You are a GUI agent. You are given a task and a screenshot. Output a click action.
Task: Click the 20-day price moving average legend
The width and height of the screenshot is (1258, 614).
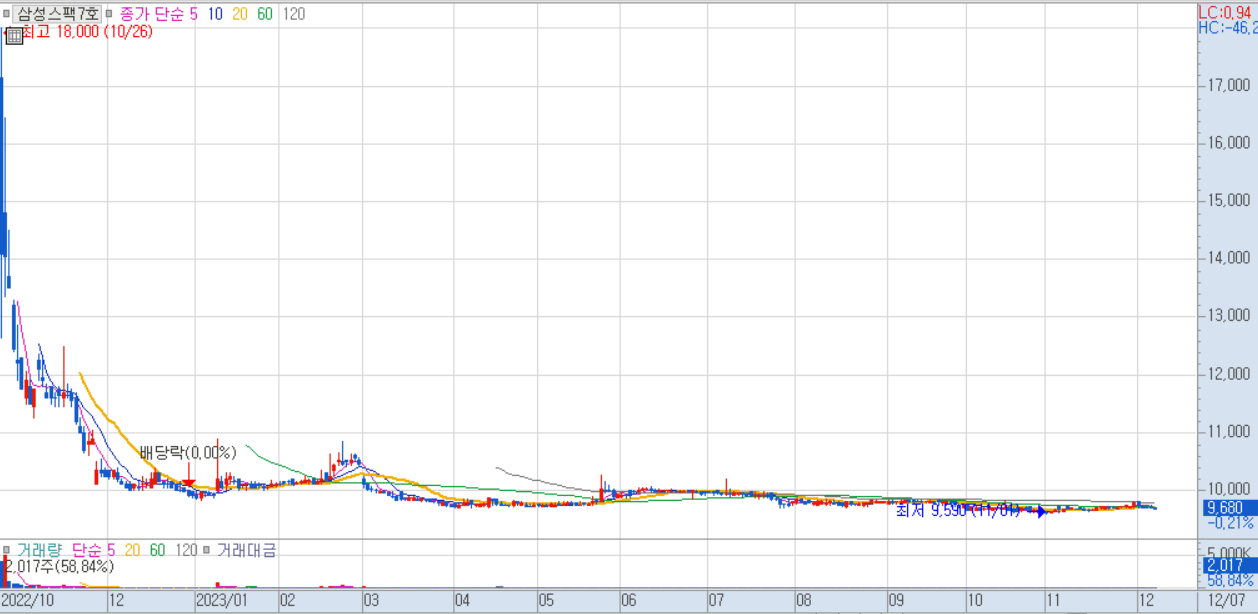pos(241,13)
